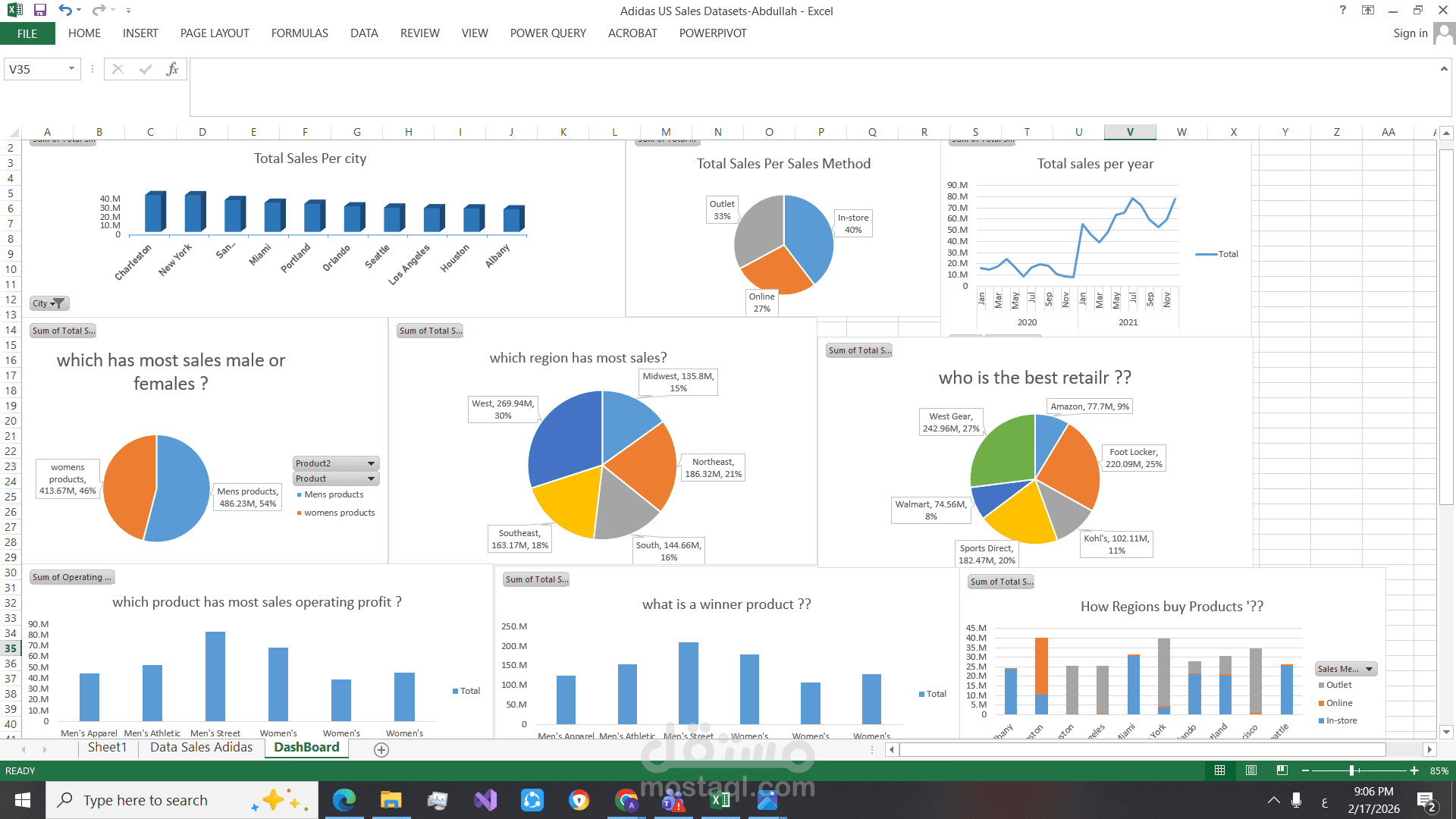Select the Foot Locker data label
Viewport: 1456px width, 819px height.
[1134, 458]
